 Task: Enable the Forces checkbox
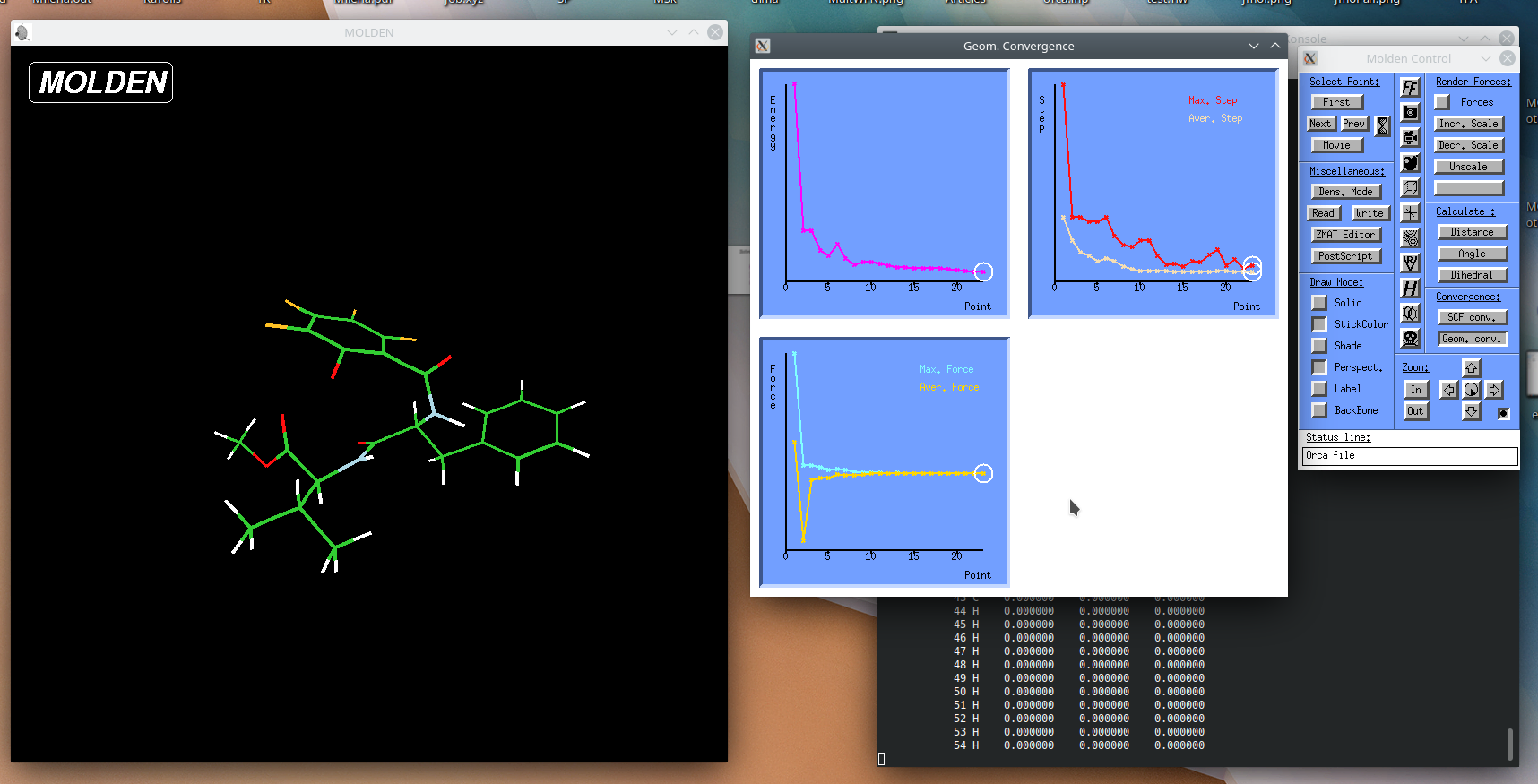(1442, 102)
